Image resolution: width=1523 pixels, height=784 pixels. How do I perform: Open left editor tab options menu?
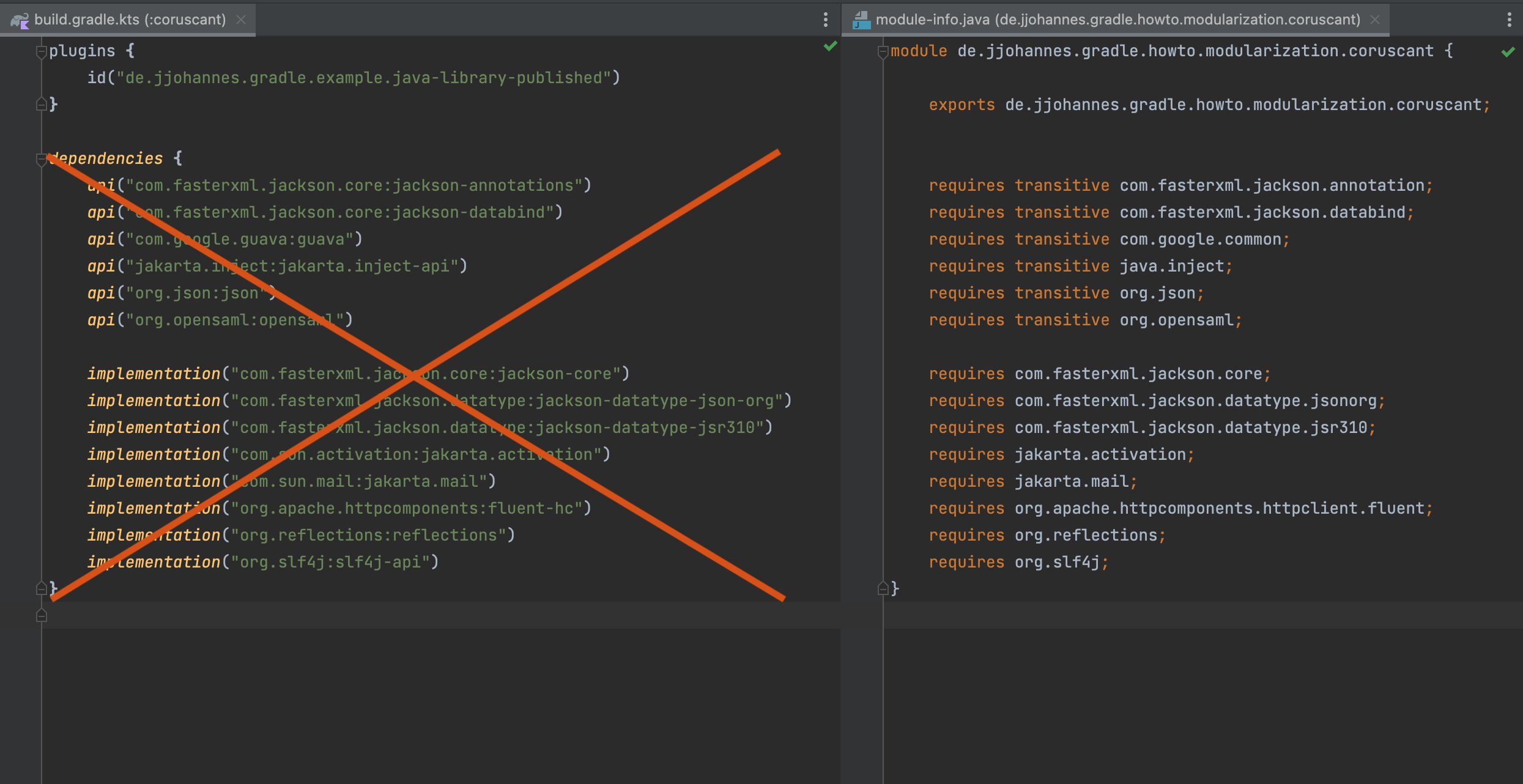pyautogui.click(x=826, y=20)
